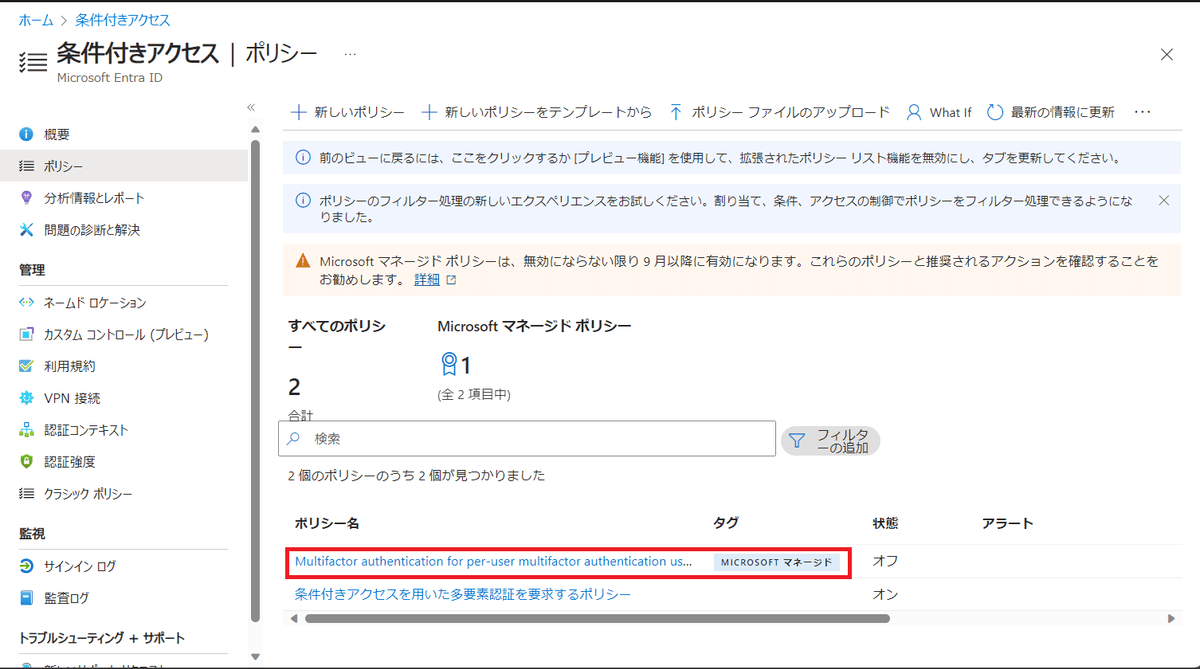Open 認証強度 in the sidebar

[70, 462]
